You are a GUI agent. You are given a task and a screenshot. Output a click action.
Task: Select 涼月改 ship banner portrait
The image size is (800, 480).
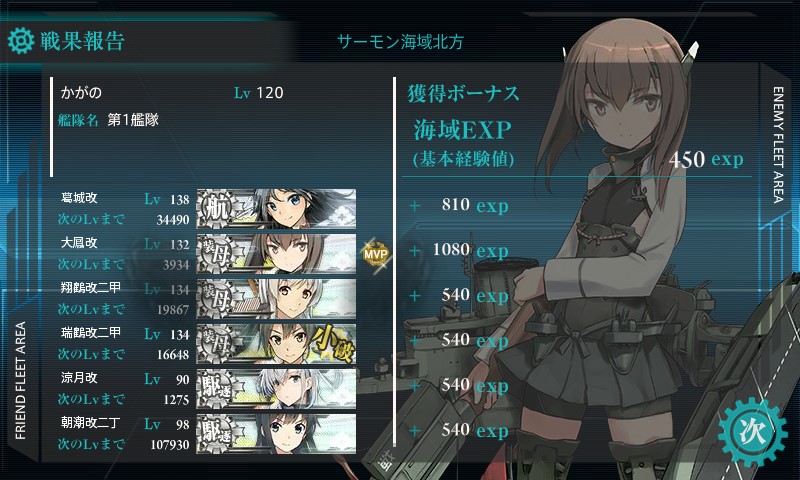pyautogui.click(x=276, y=389)
